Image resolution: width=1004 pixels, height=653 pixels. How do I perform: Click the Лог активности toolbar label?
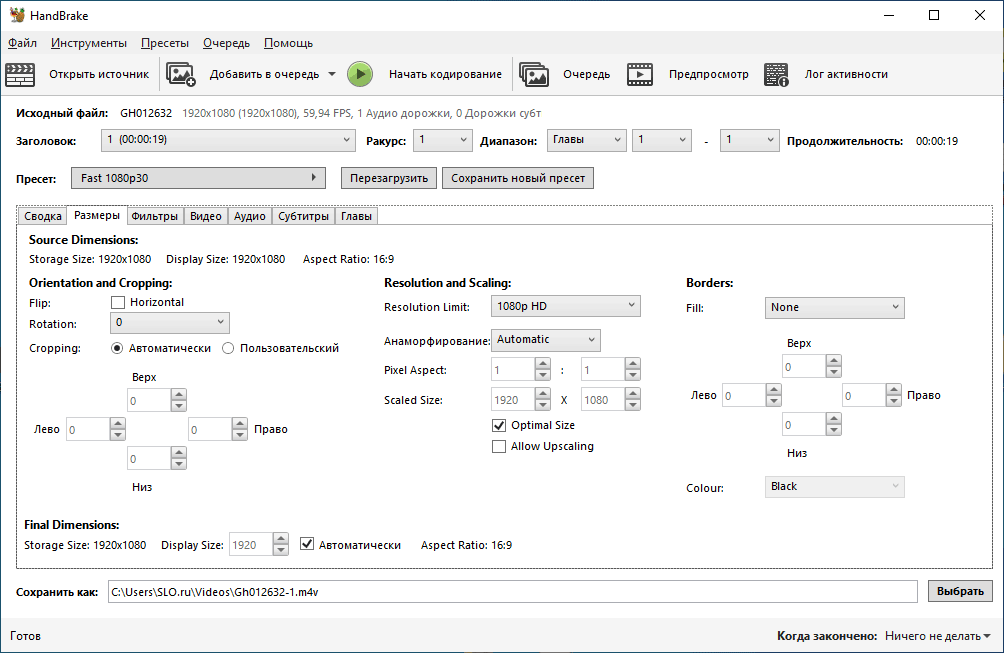[x=846, y=74]
